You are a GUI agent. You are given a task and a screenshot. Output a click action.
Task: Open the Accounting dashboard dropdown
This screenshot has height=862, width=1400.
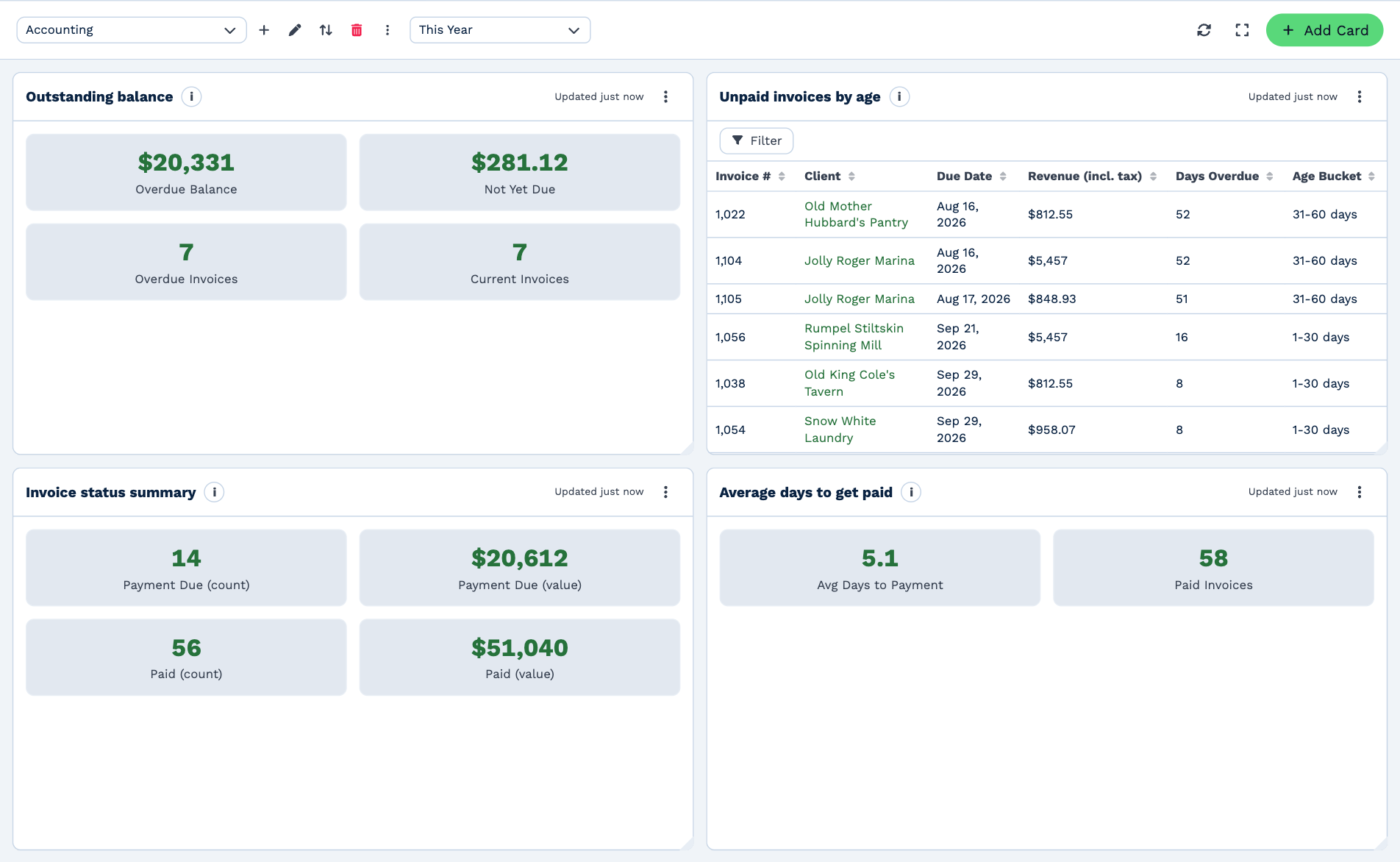132,30
